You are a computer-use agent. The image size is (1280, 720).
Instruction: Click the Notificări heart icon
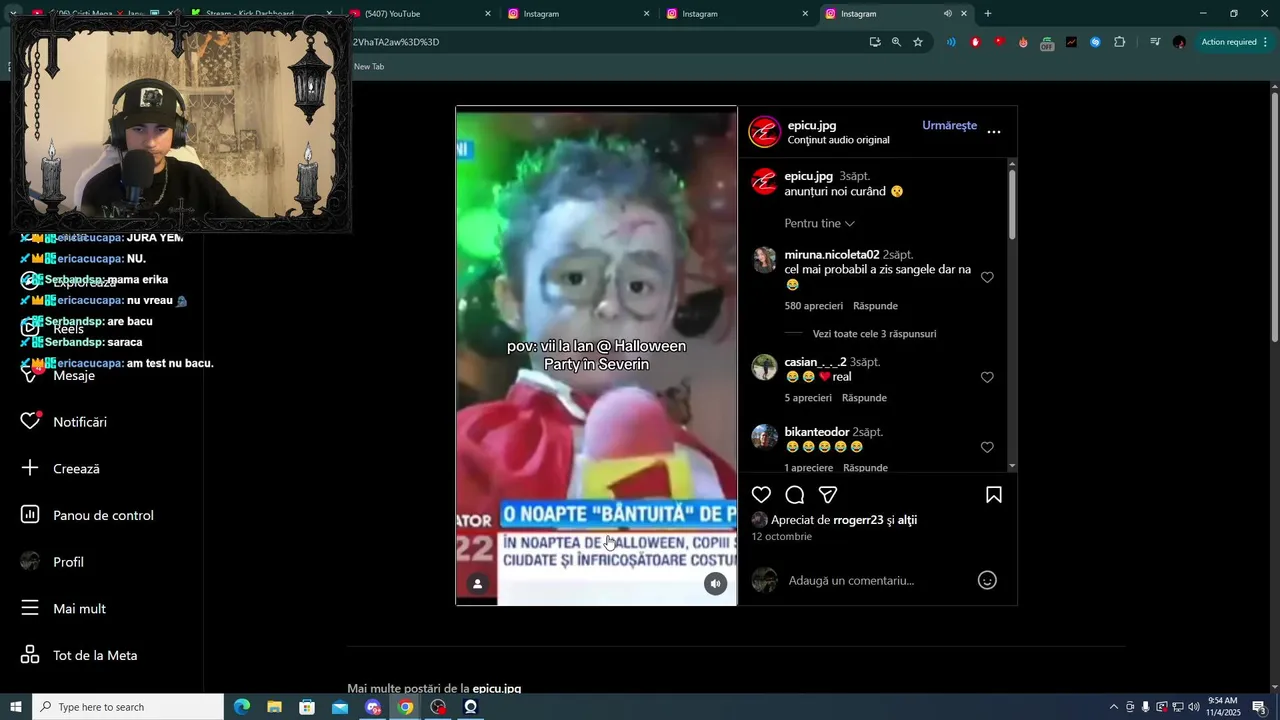(30, 422)
